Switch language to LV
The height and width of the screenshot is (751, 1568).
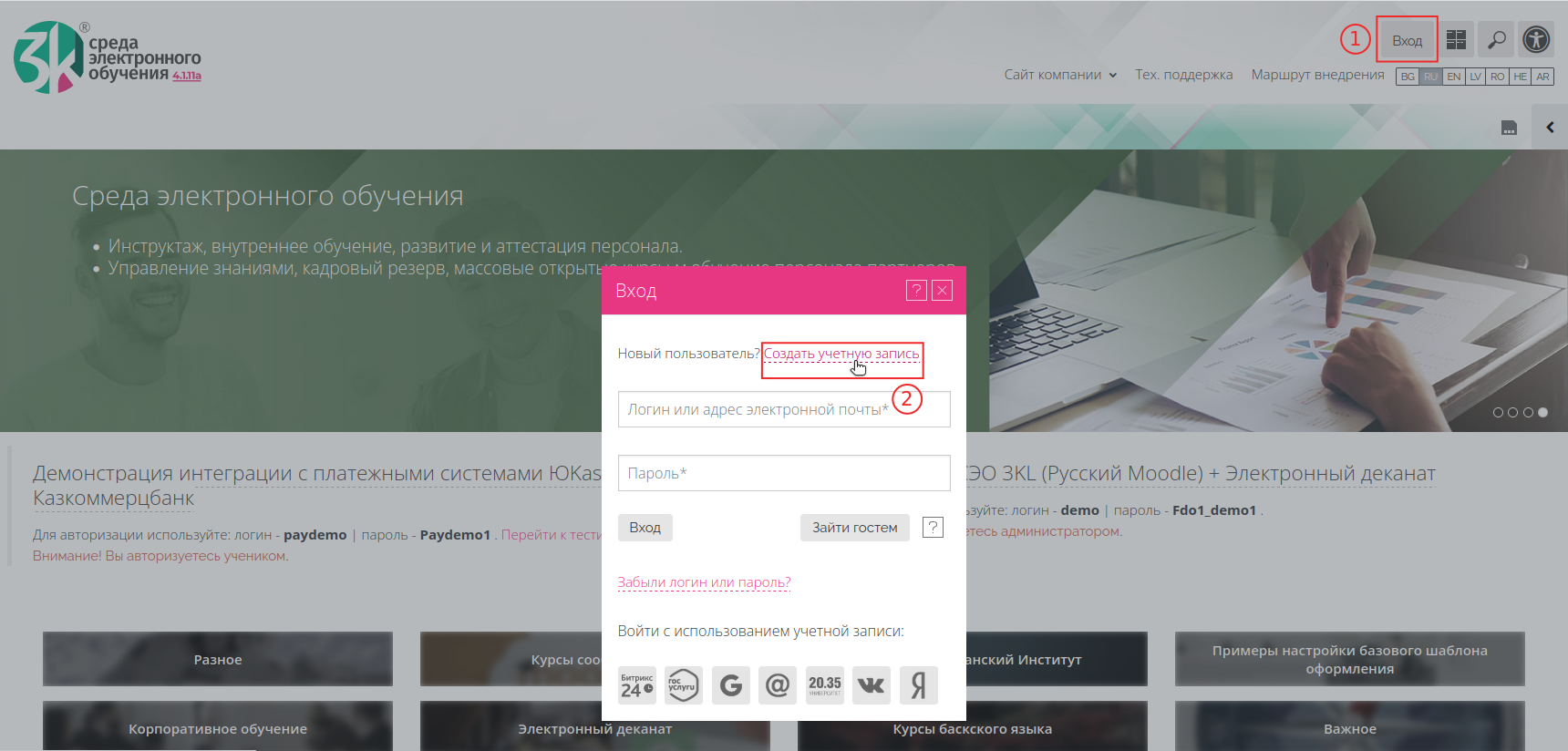(x=1475, y=77)
